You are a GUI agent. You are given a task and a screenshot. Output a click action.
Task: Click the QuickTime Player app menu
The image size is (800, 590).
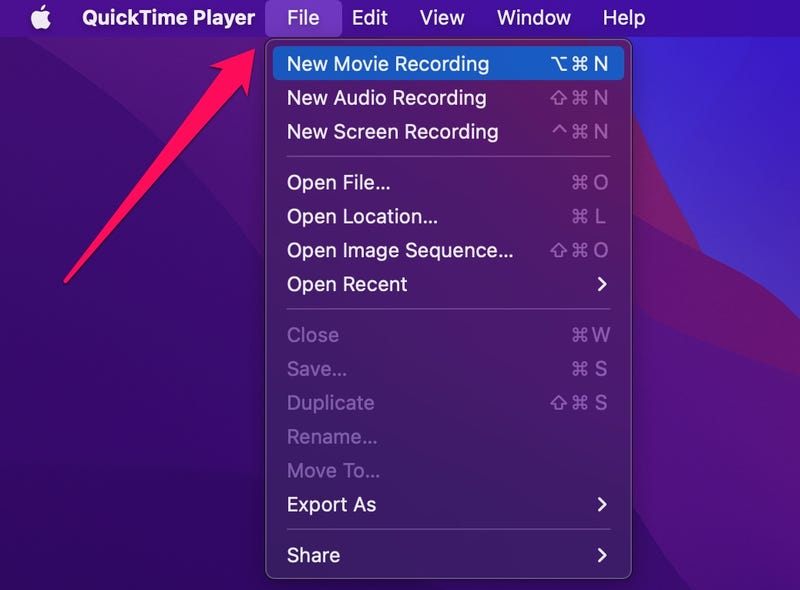pyautogui.click(x=168, y=18)
